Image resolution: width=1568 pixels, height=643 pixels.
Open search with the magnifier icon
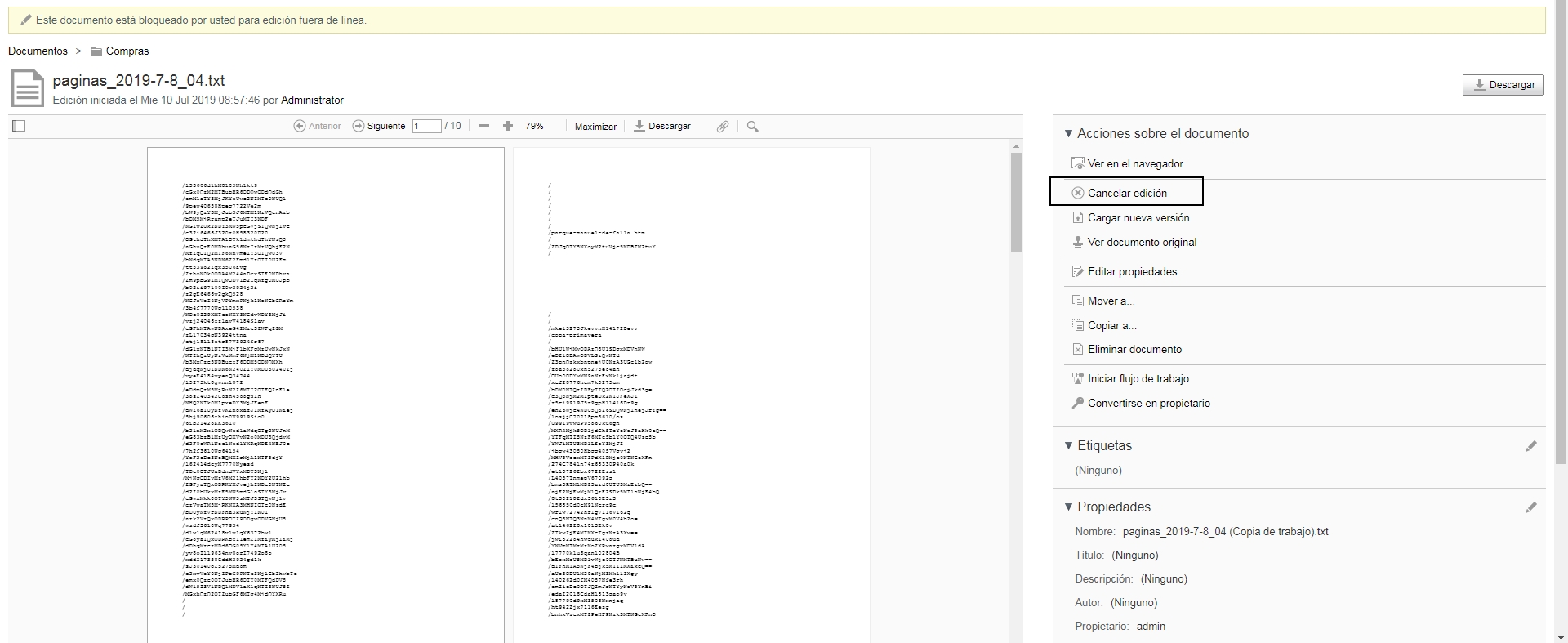coord(753,127)
